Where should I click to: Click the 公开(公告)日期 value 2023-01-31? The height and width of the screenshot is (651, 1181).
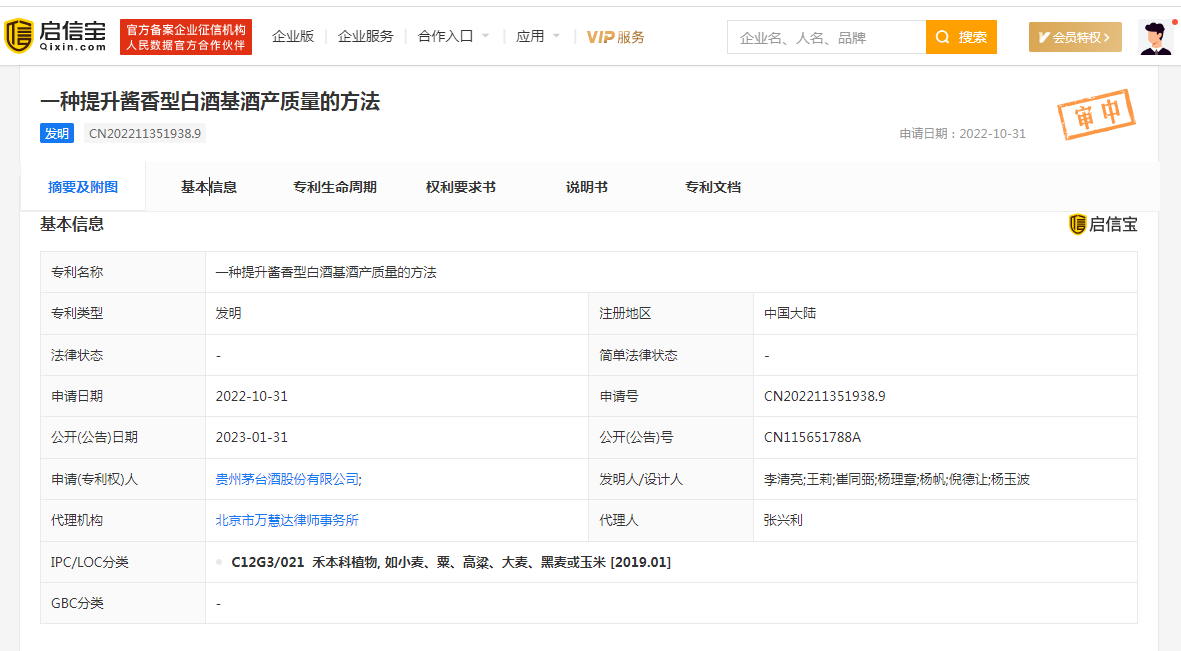click(x=252, y=437)
